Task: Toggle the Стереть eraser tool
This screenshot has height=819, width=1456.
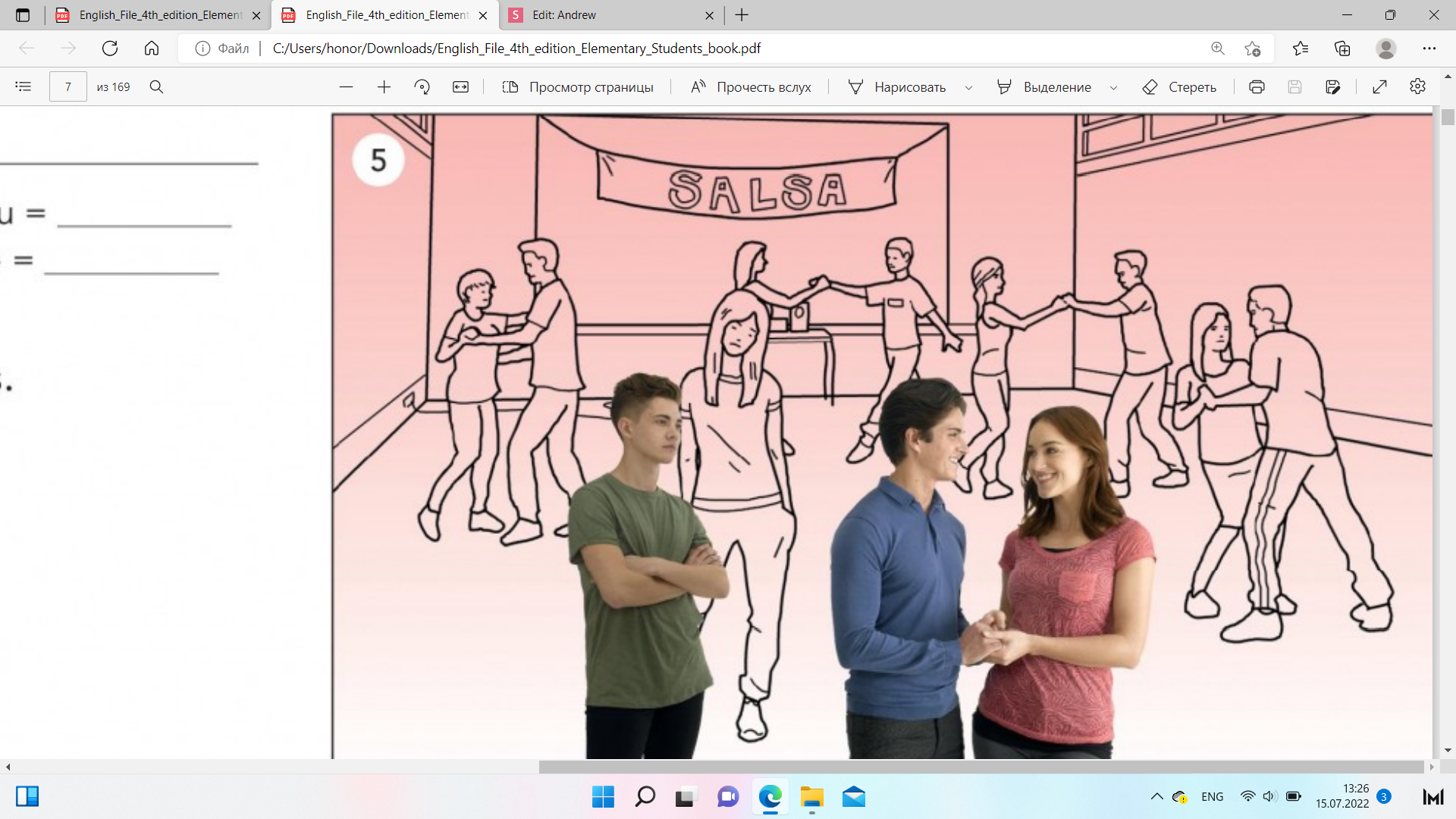Action: pos(1179,86)
